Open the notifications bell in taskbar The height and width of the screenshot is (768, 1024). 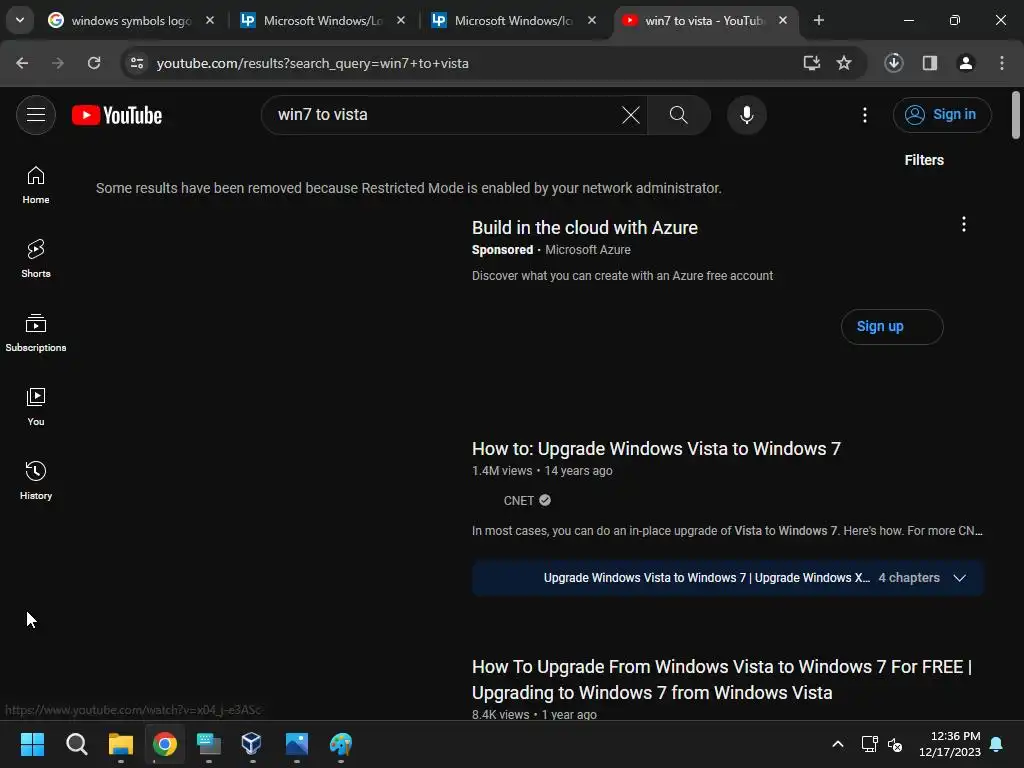[997, 744]
